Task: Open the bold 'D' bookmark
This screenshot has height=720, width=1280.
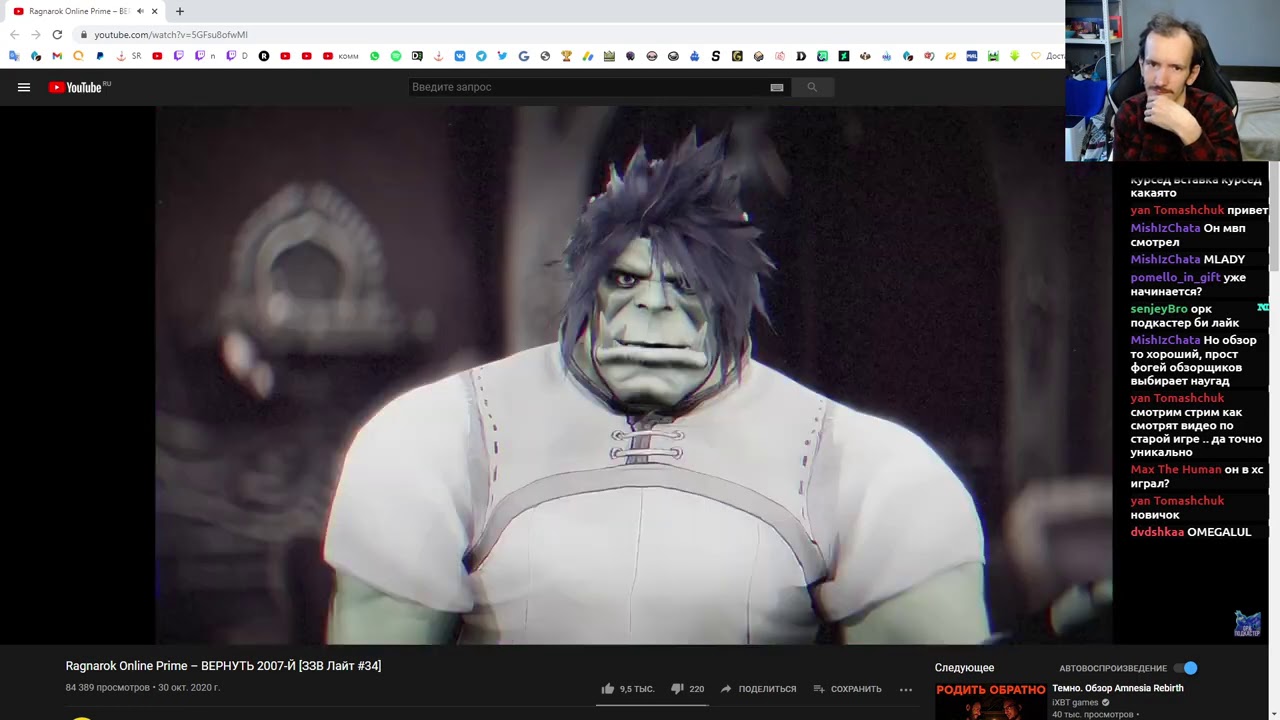Action: click(x=801, y=56)
